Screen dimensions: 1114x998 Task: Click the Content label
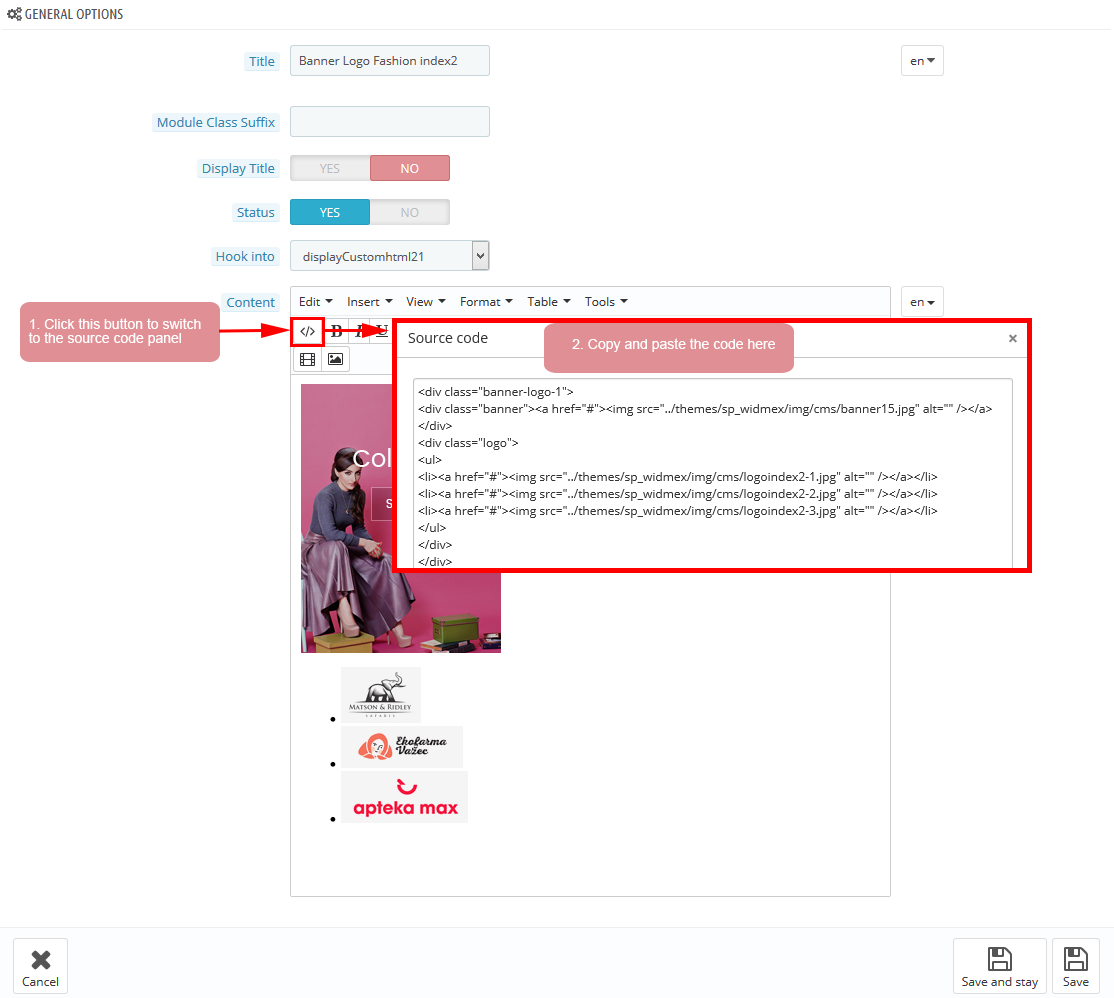(250, 303)
